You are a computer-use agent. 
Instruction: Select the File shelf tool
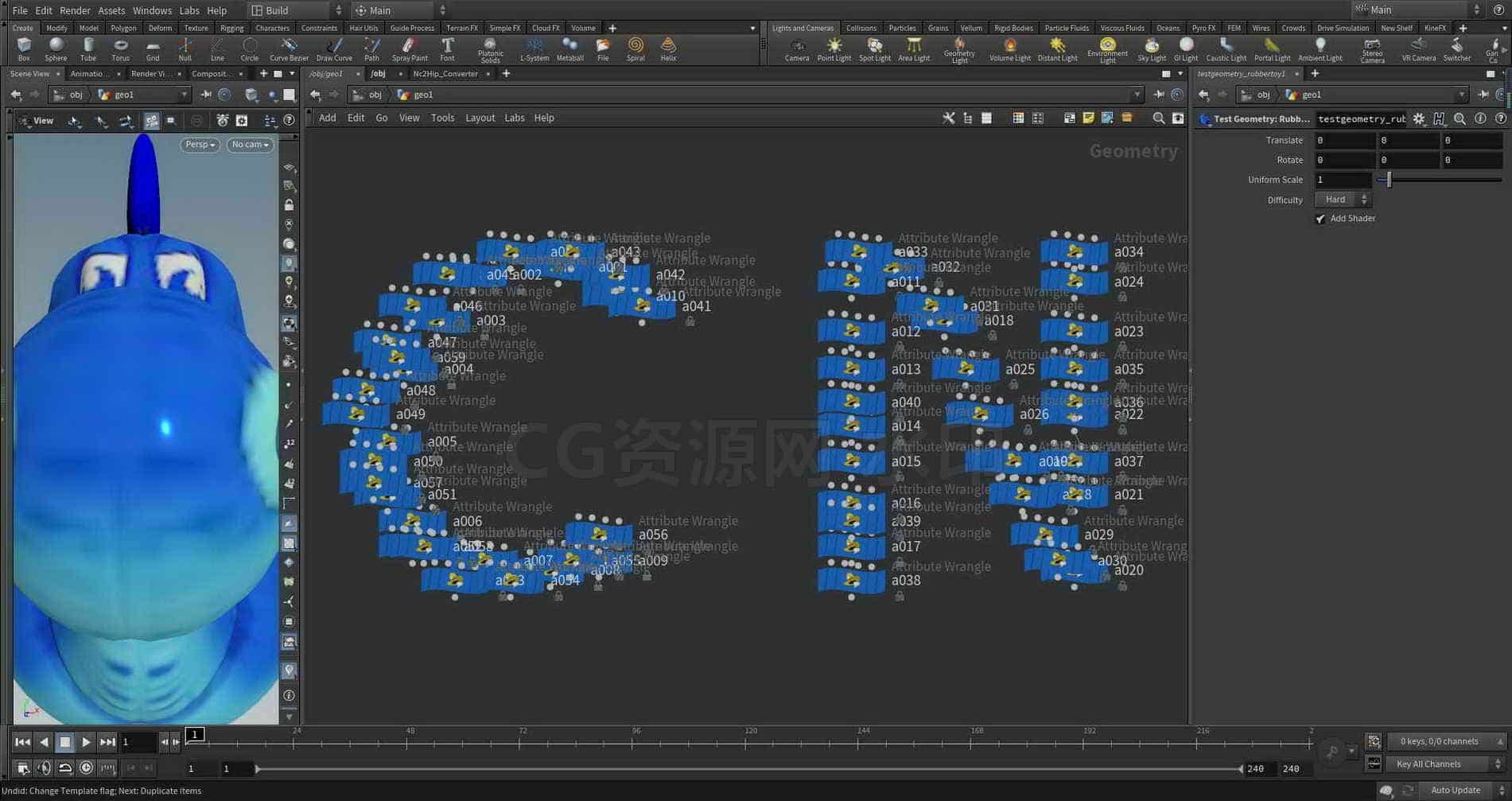click(603, 49)
